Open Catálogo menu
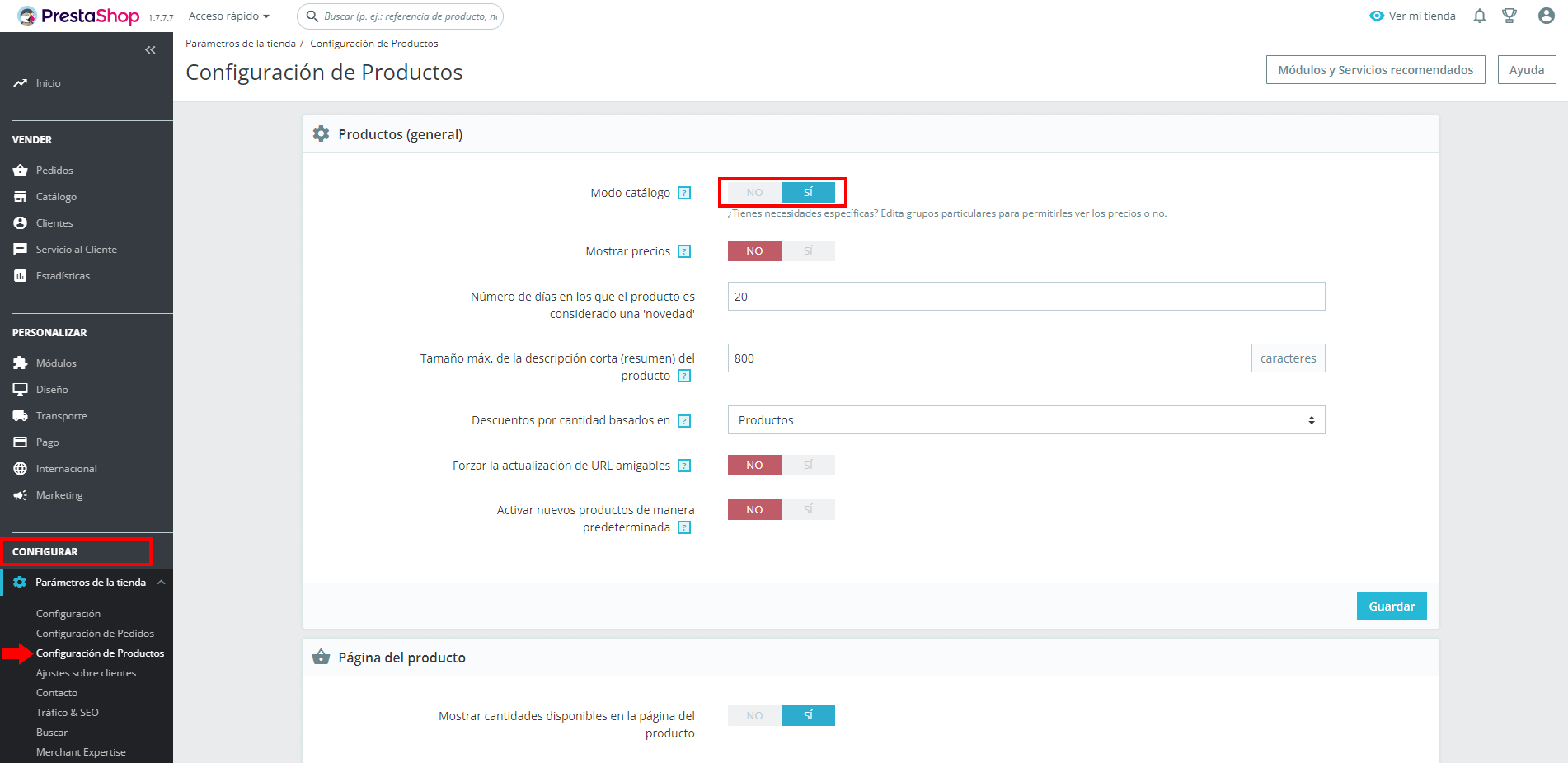1568x763 pixels. (x=56, y=197)
